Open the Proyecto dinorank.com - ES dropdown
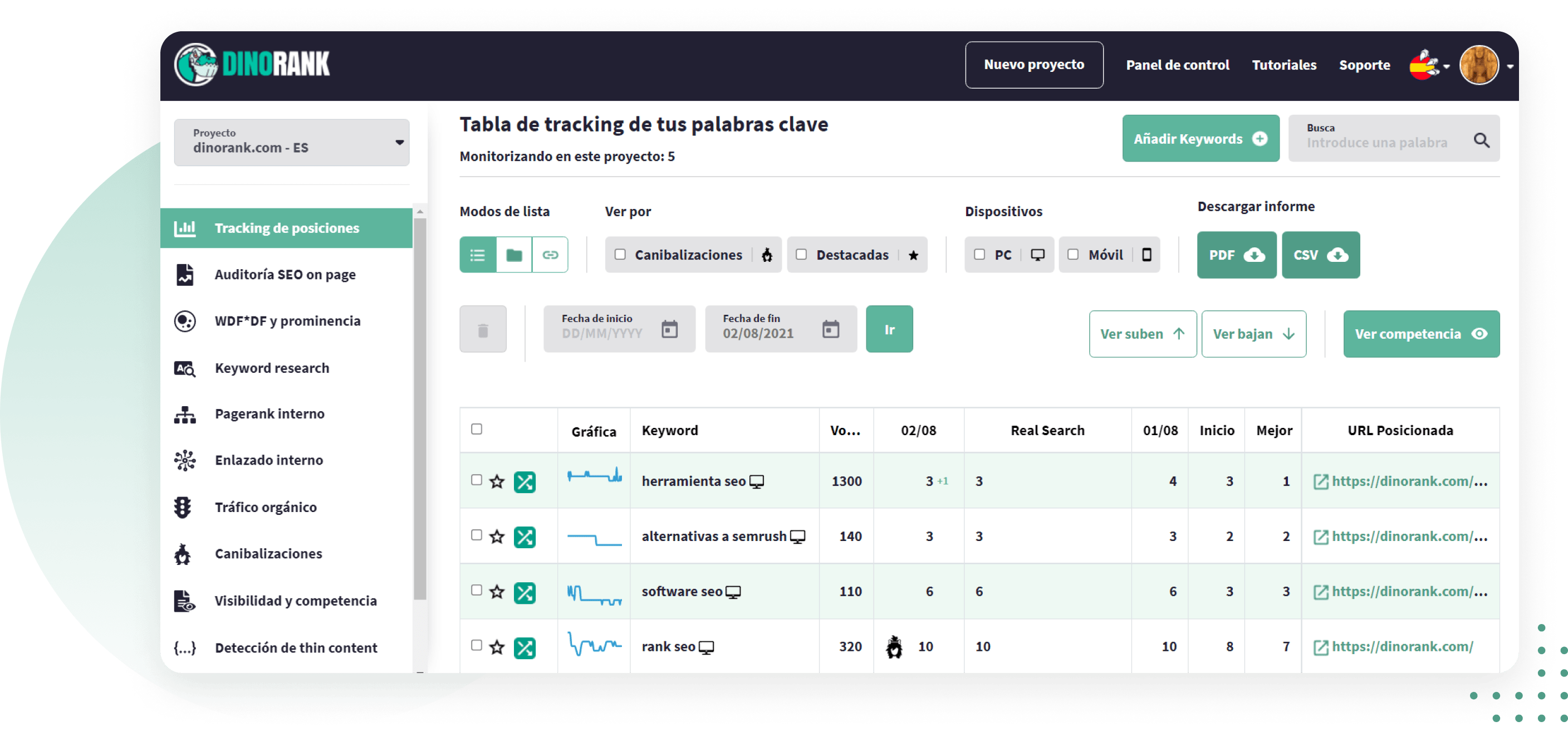 coord(292,143)
